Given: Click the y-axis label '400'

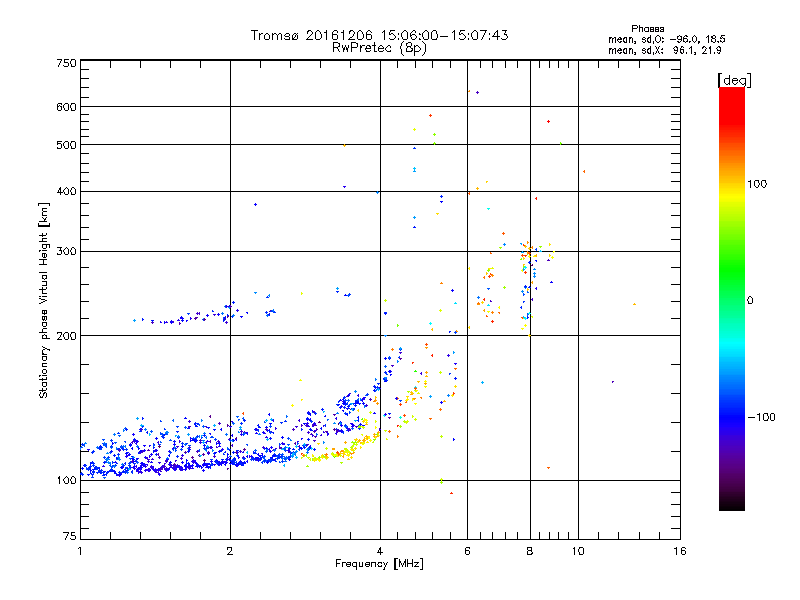Looking at the screenshot, I should (66, 191).
